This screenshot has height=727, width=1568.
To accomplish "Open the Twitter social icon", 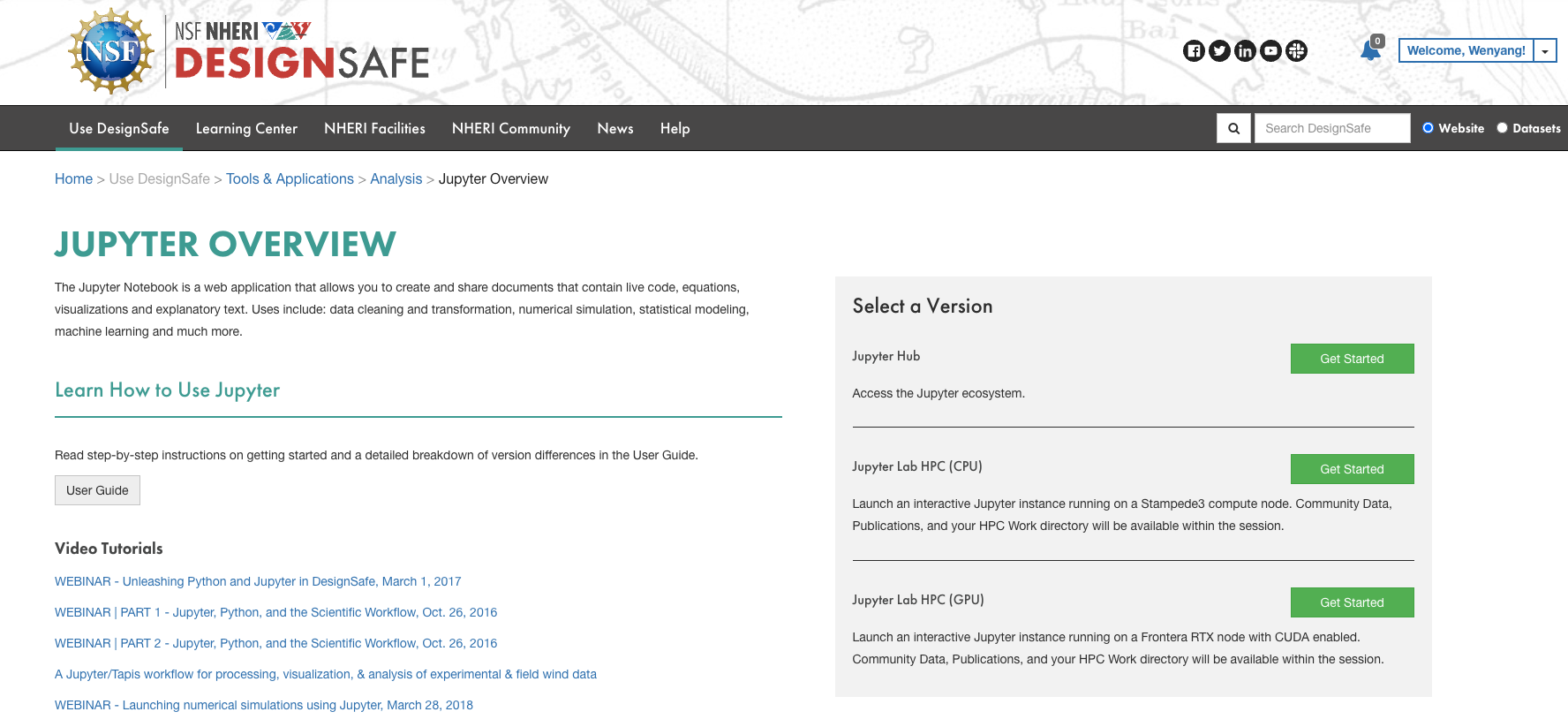I will tap(1219, 51).
